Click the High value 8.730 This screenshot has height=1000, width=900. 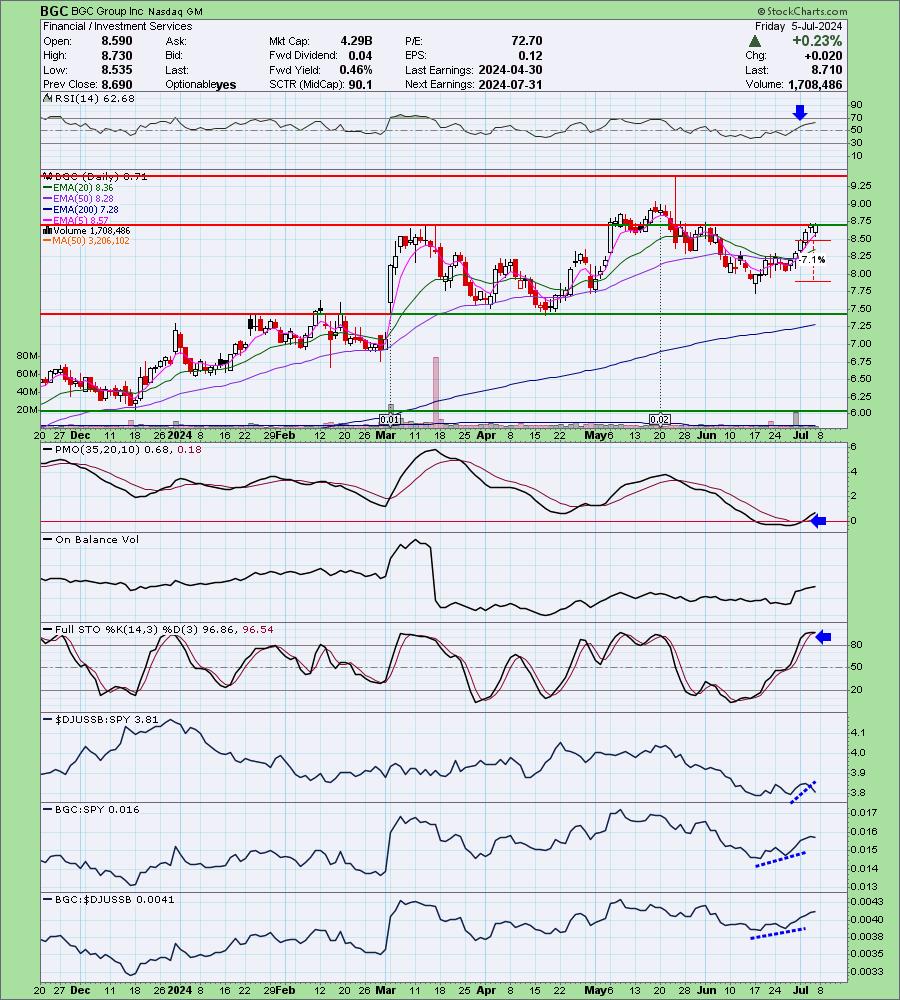[117, 55]
